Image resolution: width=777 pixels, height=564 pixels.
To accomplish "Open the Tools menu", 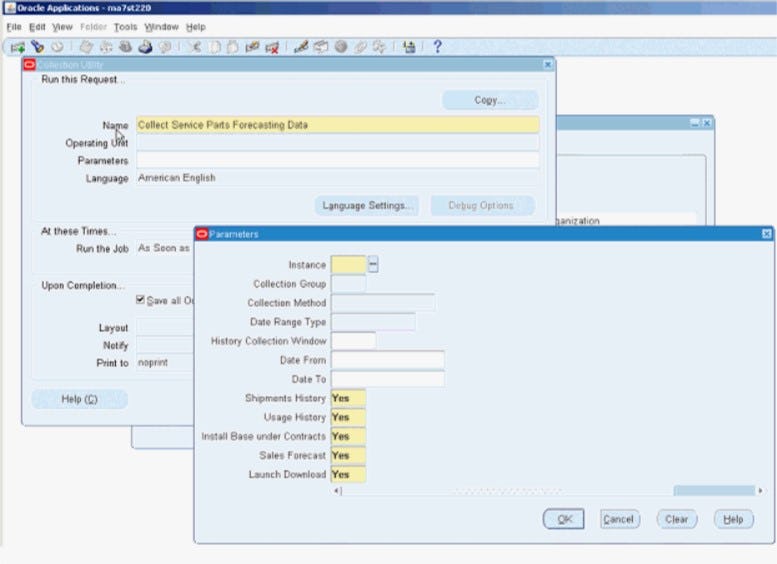I will (x=125, y=27).
